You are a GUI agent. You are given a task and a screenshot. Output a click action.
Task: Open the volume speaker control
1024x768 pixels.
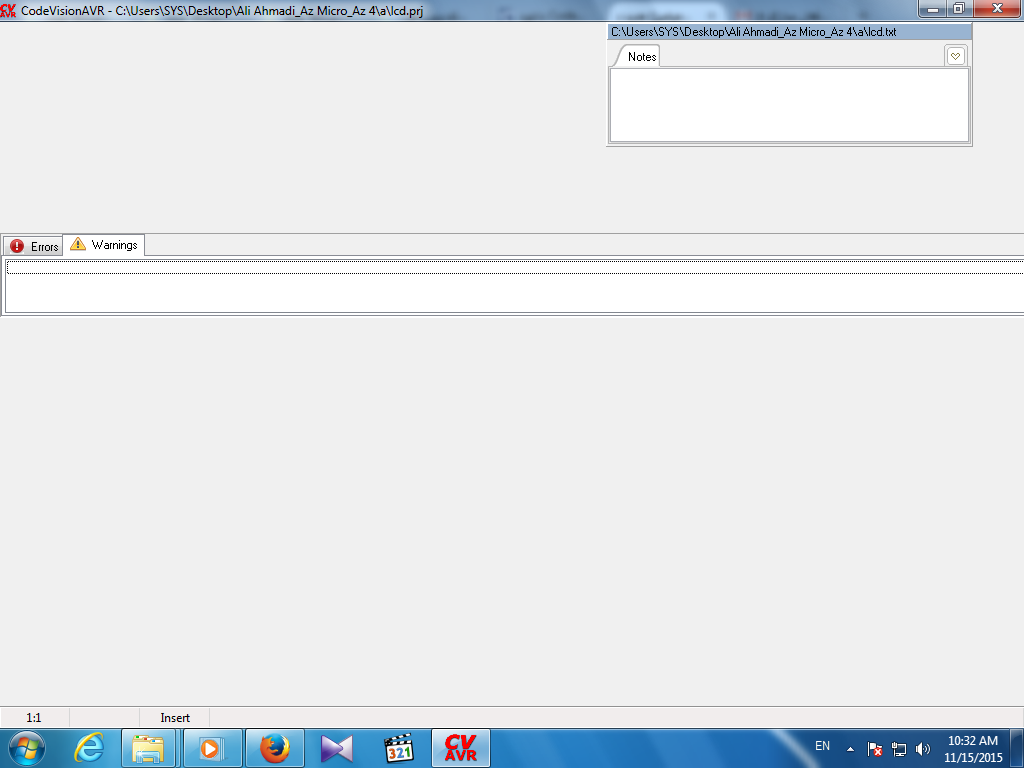pyautogui.click(x=922, y=748)
